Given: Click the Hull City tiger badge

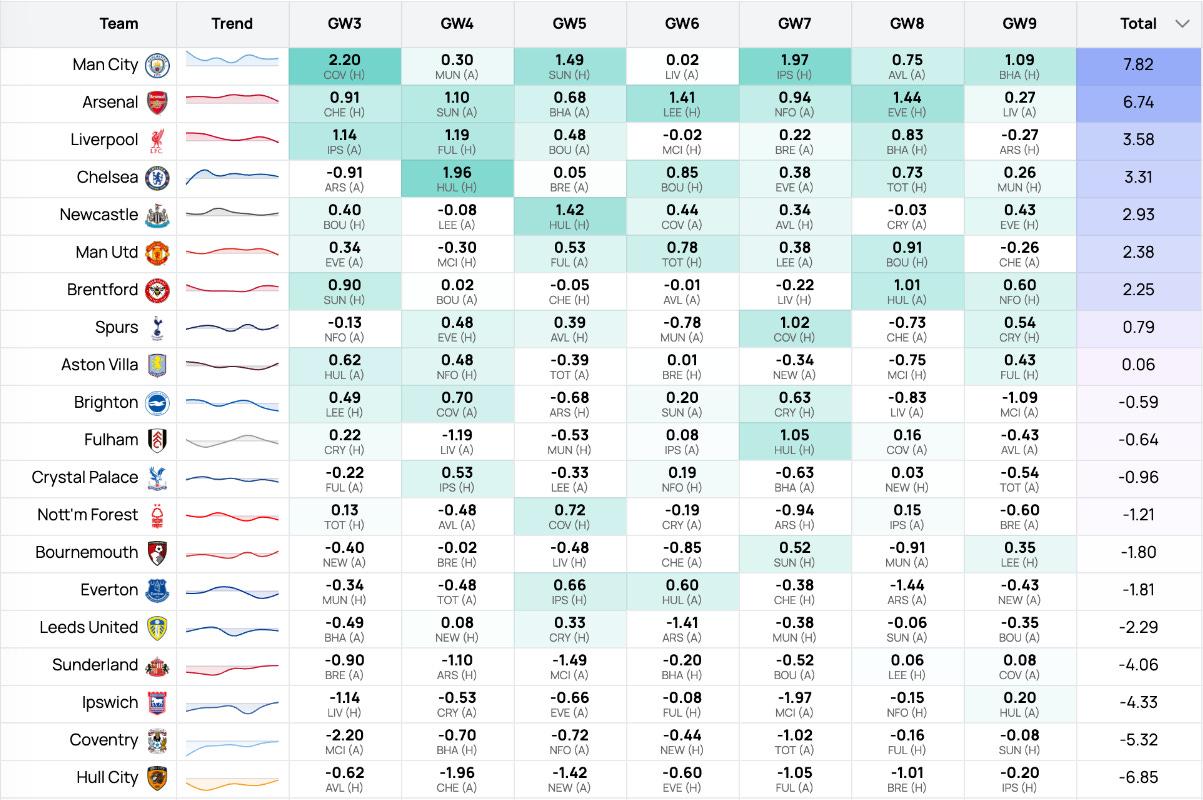Looking at the screenshot, I should (157, 778).
